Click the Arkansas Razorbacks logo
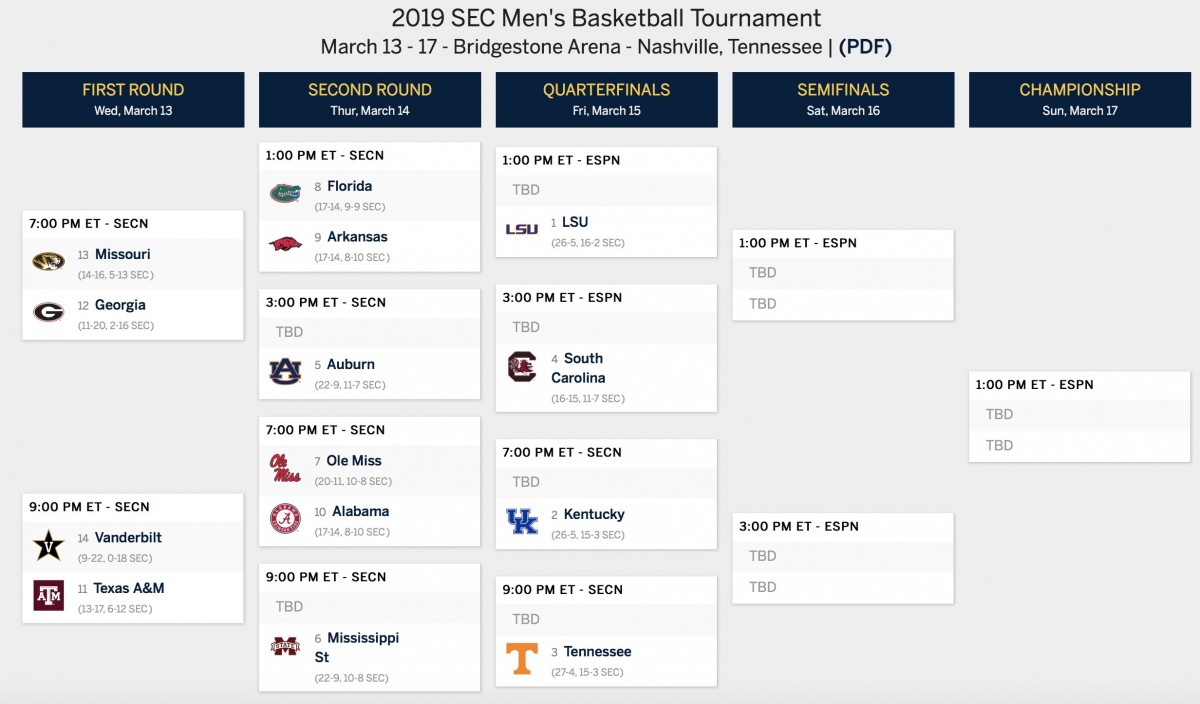This screenshot has width=1200, height=704. tap(285, 243)
